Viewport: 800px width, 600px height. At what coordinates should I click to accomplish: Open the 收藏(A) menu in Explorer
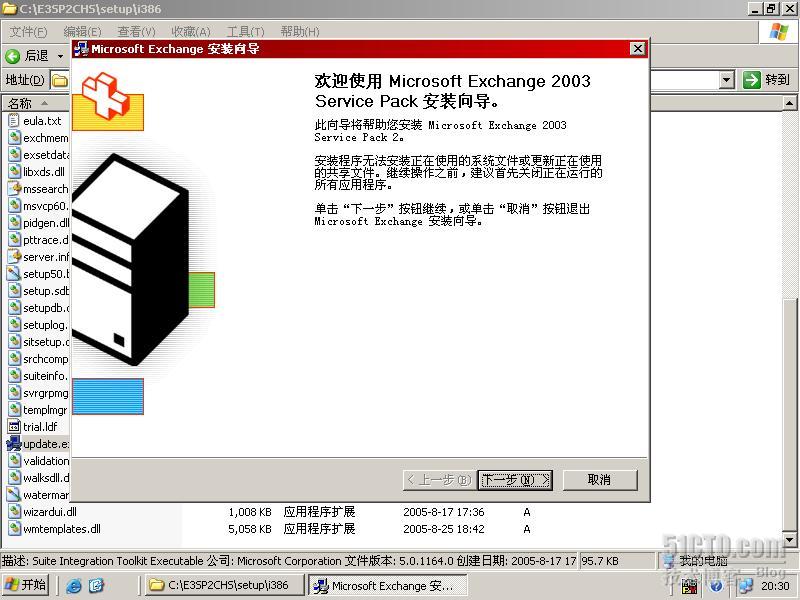(x=191, y=32)
